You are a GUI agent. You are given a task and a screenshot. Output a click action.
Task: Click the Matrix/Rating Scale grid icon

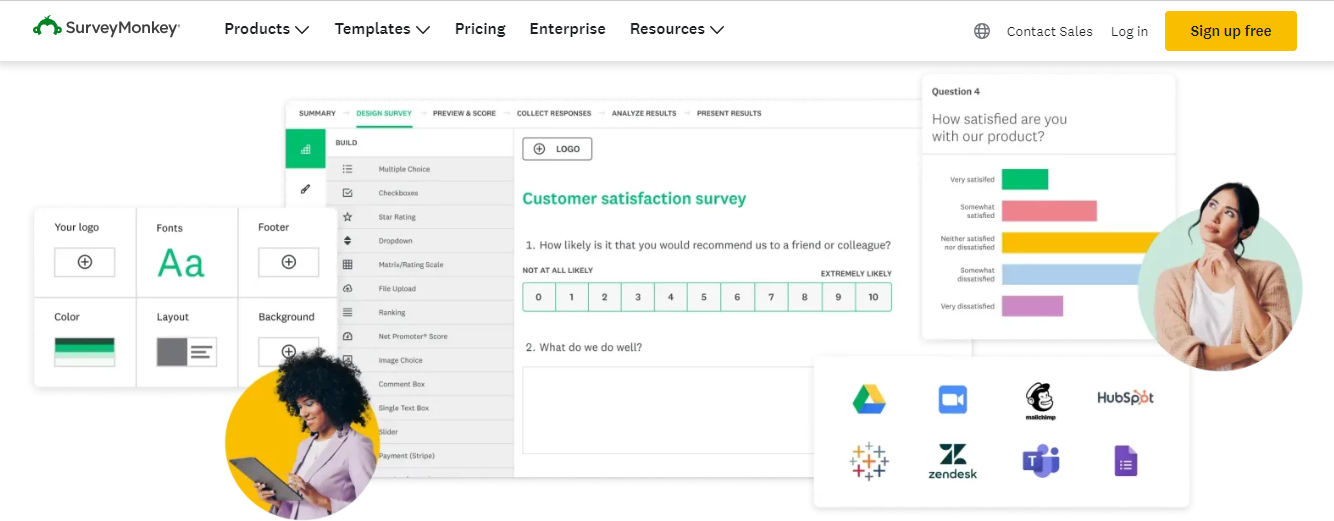click(x=347, y=265)
